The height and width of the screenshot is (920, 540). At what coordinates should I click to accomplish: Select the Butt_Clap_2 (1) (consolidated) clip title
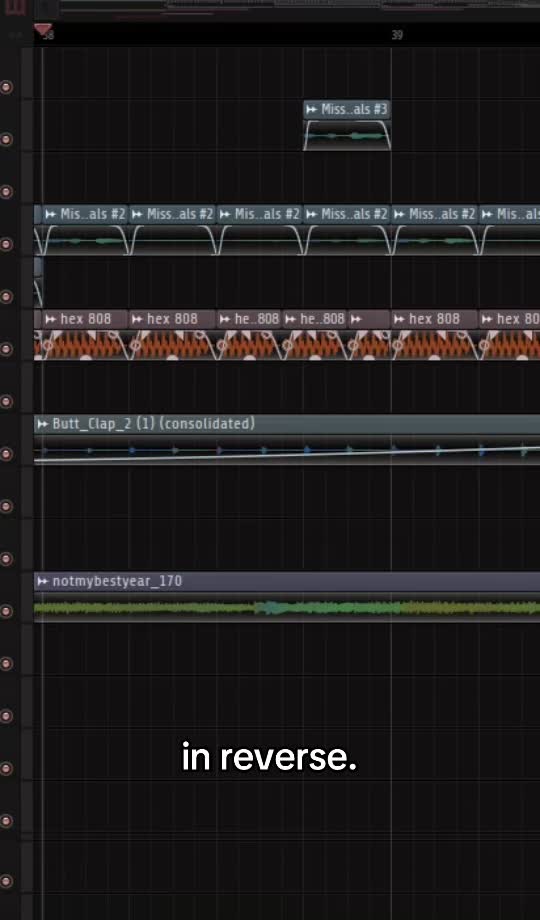[153, 424]
